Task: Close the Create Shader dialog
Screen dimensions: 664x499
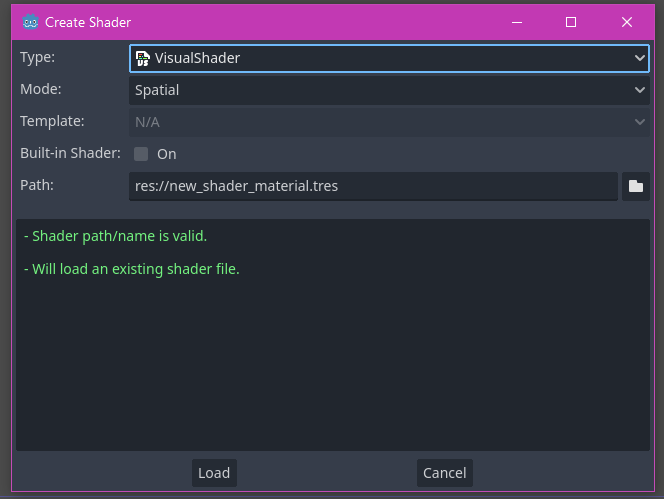Action: (x=627, y=22)
